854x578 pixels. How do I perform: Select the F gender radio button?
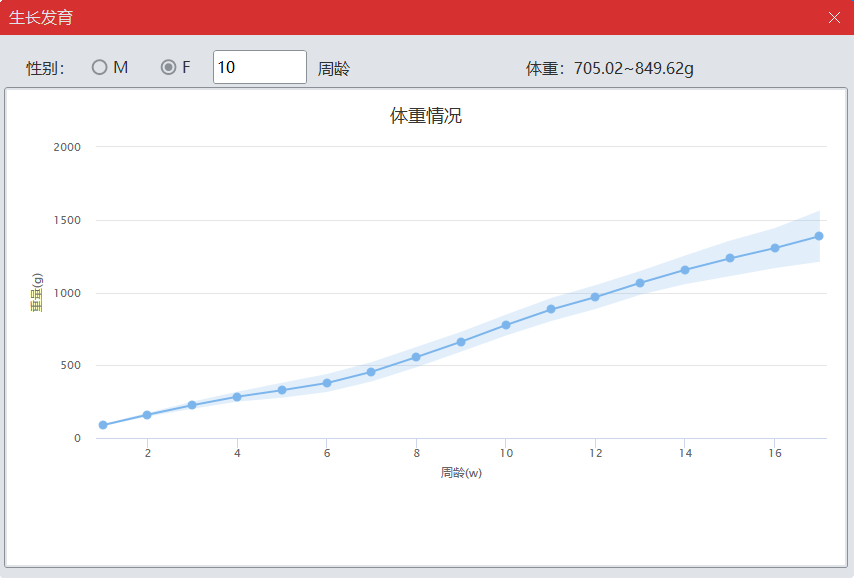click(168, 67)
